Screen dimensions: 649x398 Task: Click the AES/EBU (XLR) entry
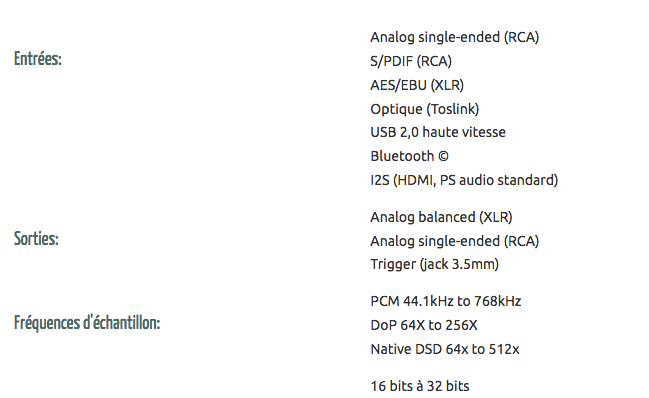[x=417, y=85]
